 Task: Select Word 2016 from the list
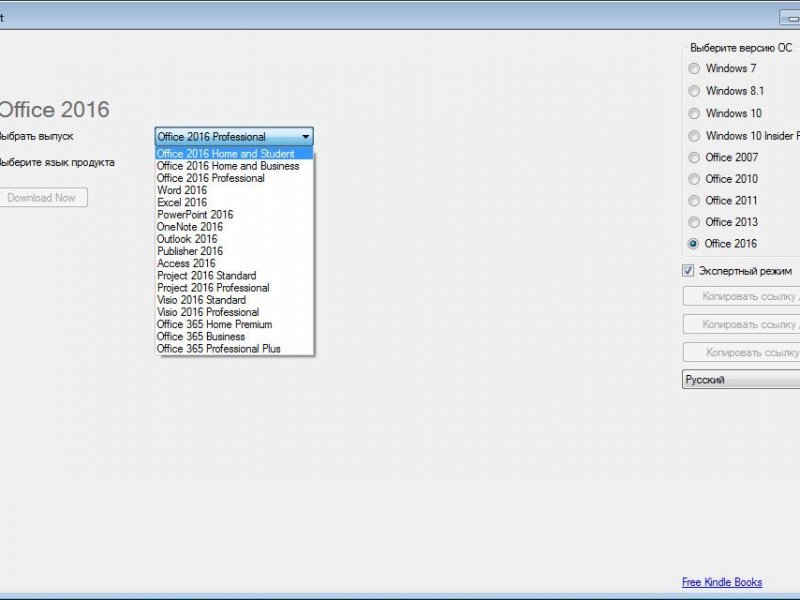tap(234, 190)
